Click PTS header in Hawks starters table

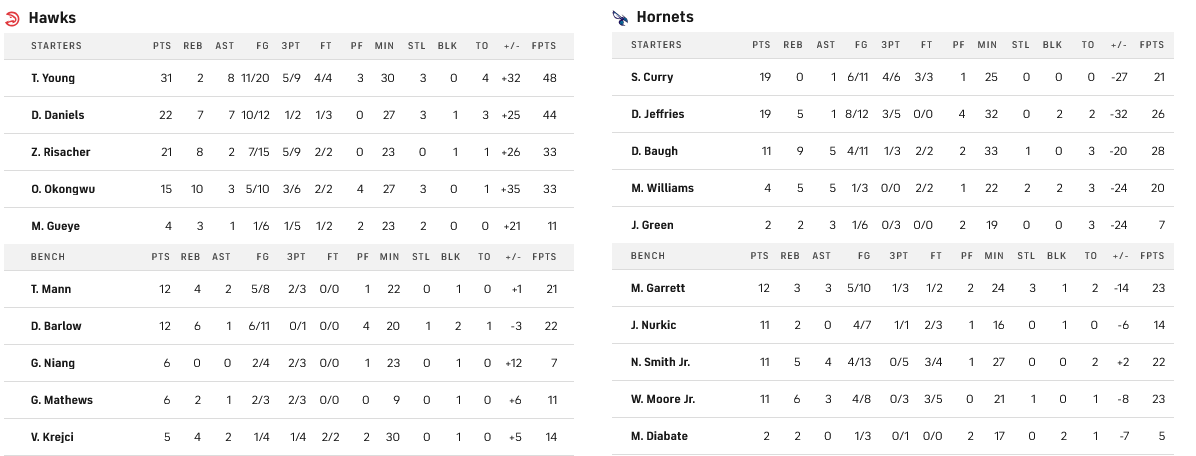tap(162, 46)
